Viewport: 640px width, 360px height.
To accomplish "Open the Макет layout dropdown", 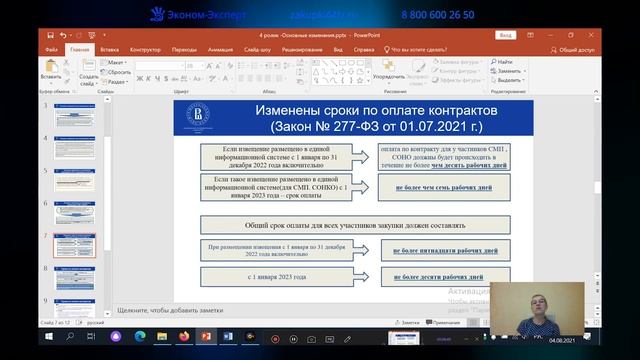I will tap(114, 62).
